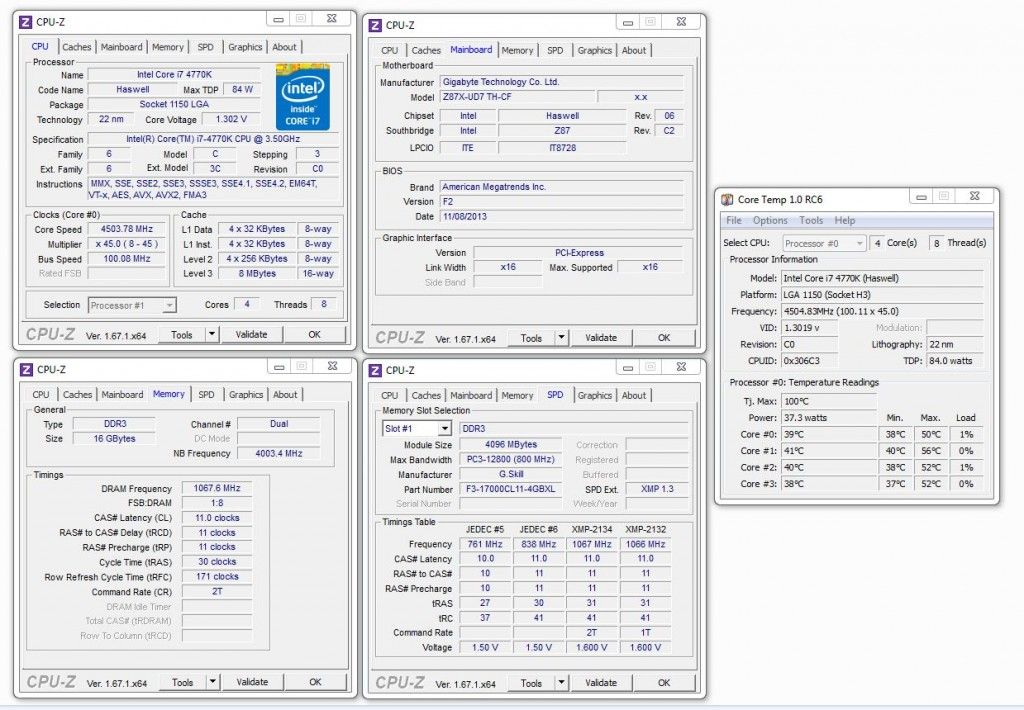This screenshot has height=710, width=1024.
Task: Open the Tools arrow in the Processor window
Action: 212,334
